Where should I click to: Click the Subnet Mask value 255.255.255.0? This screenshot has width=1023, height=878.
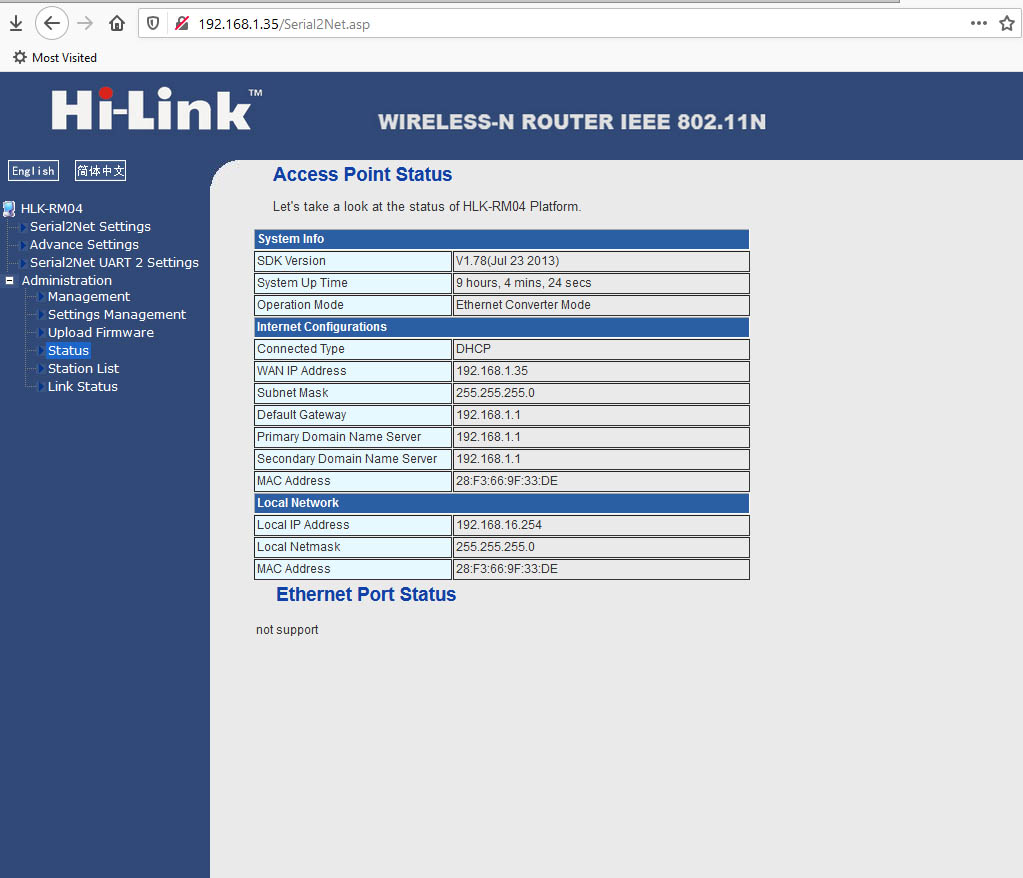[601, 393]
